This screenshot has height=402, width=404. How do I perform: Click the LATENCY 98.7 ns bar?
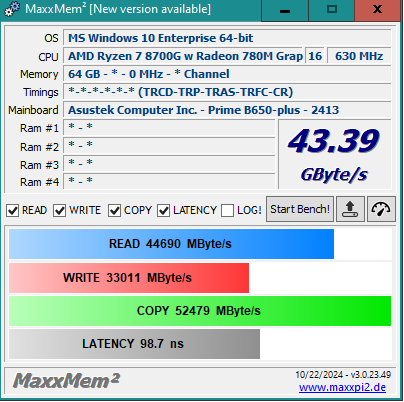pos(134,344)
